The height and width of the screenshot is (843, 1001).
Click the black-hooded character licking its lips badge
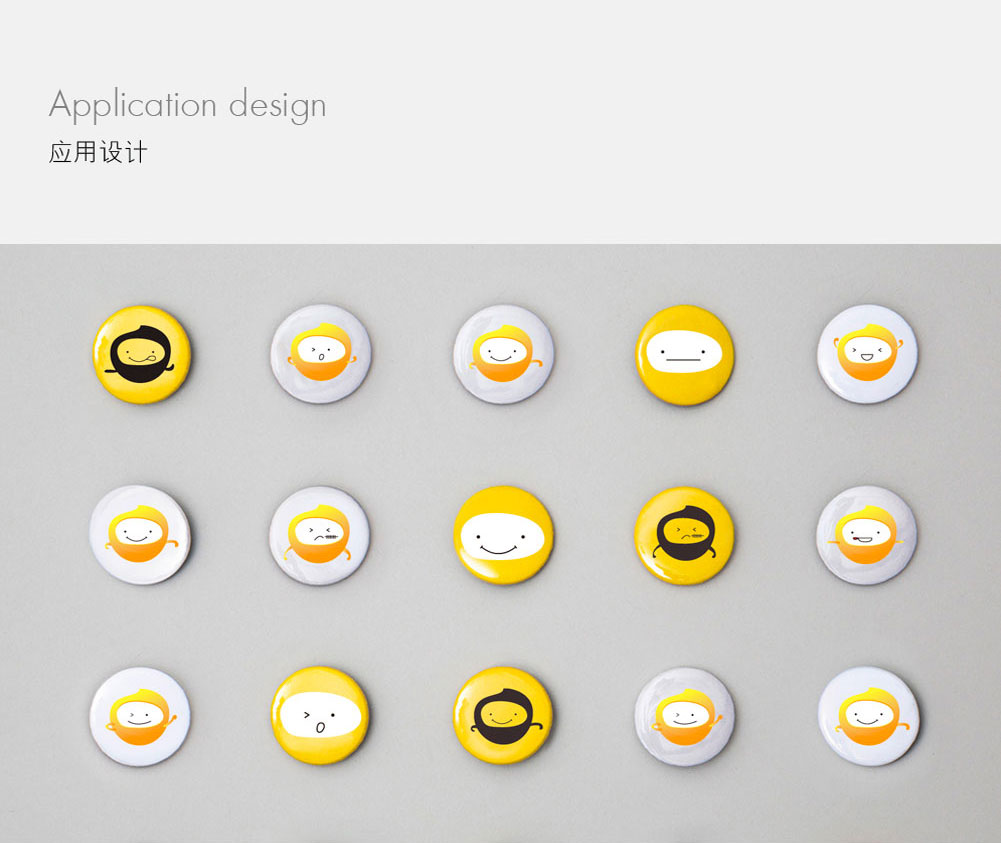(x=142, y=354)
